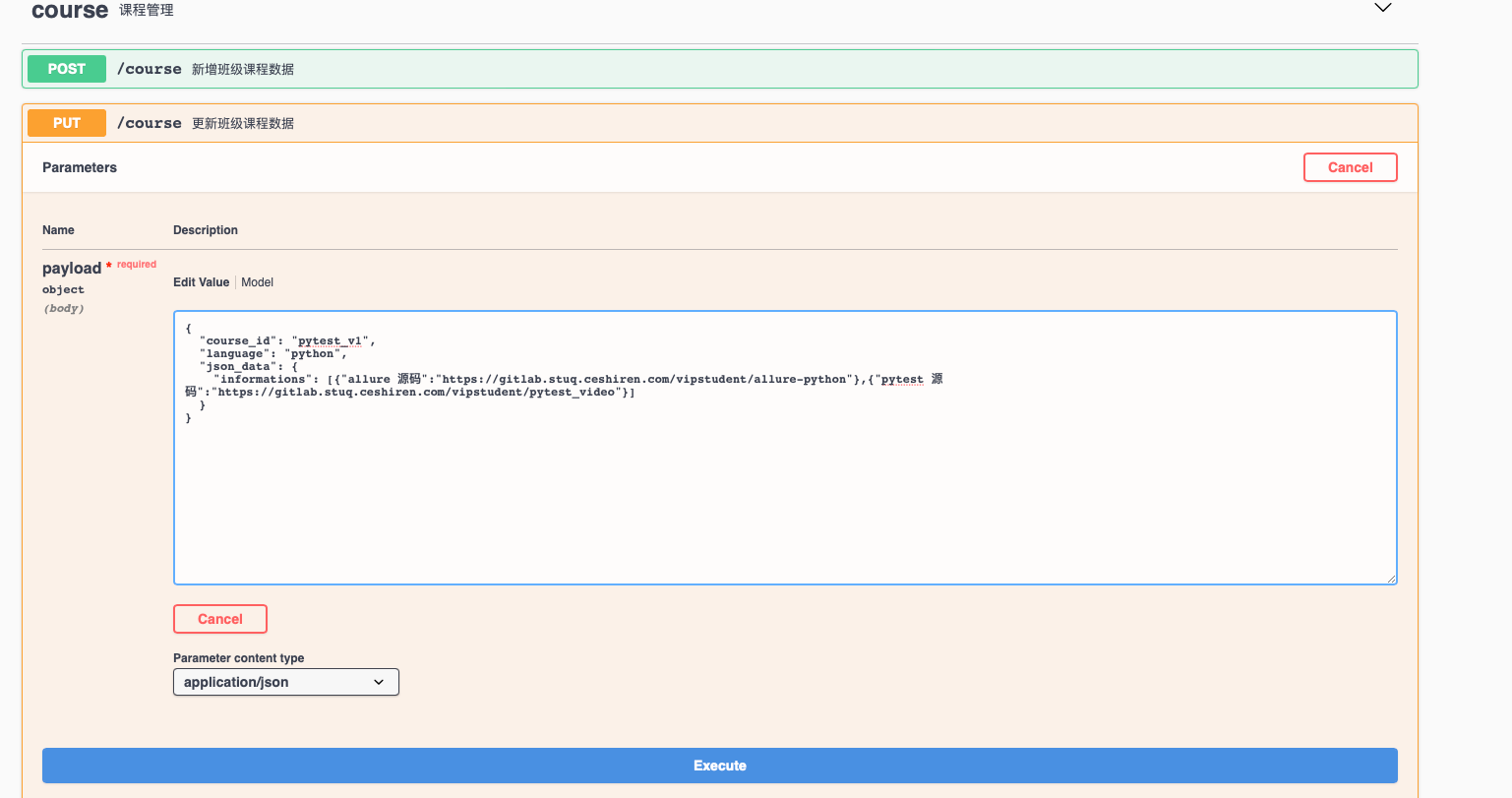
Task: Click the chevron arrow in the application/json select
Action: (x=379, y=682)
